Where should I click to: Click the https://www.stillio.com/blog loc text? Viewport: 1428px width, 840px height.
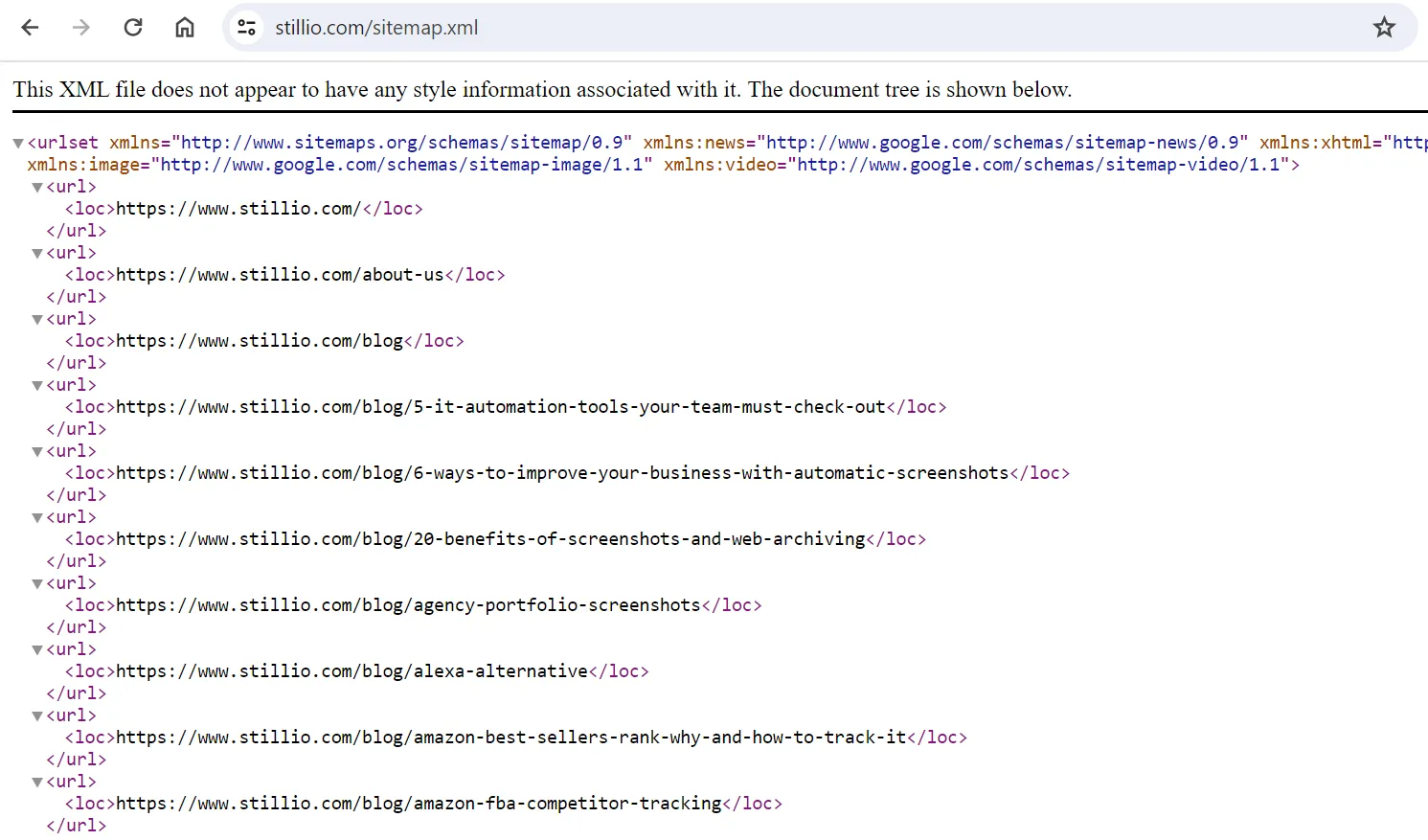260,341
